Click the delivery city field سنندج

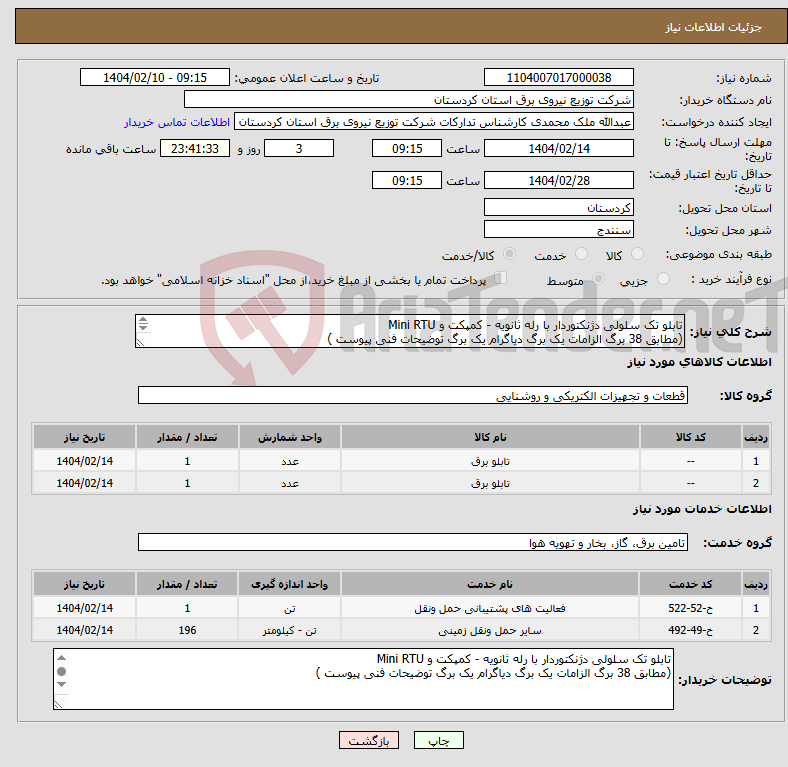pyautogui.click(x=558, y=229)
